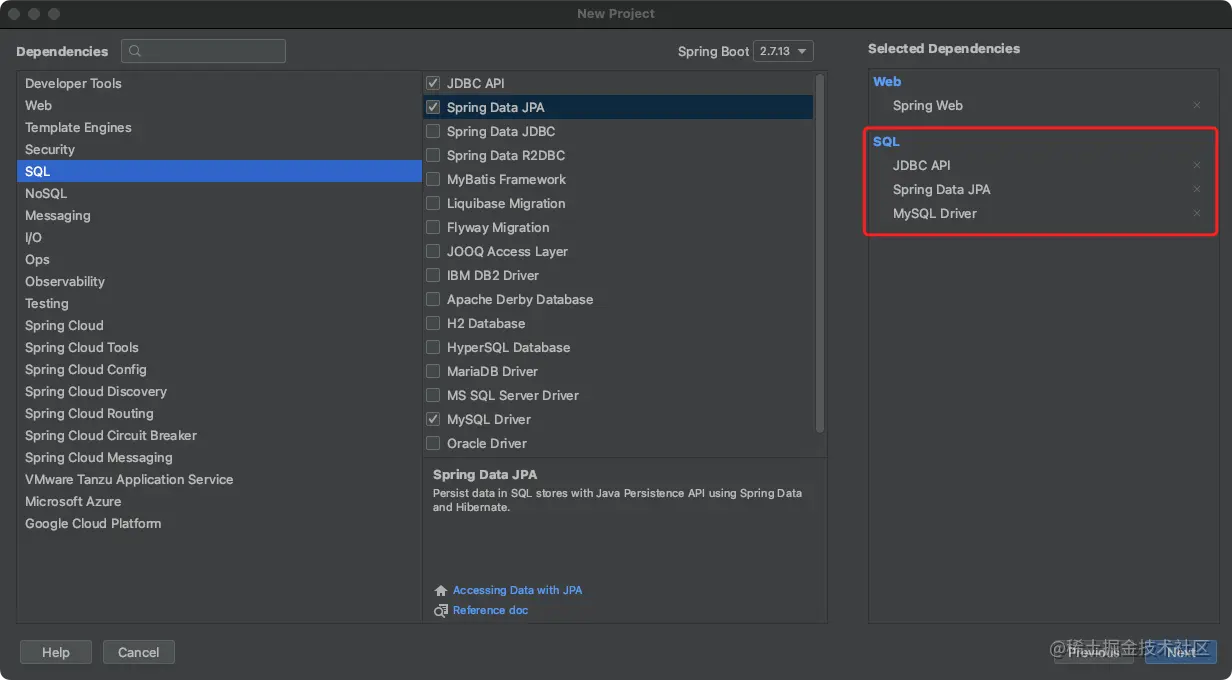This screenshot has width=1232, height=680.
Task: Remove Spring Web from selected dependencies
Action: coord(1197,106)
